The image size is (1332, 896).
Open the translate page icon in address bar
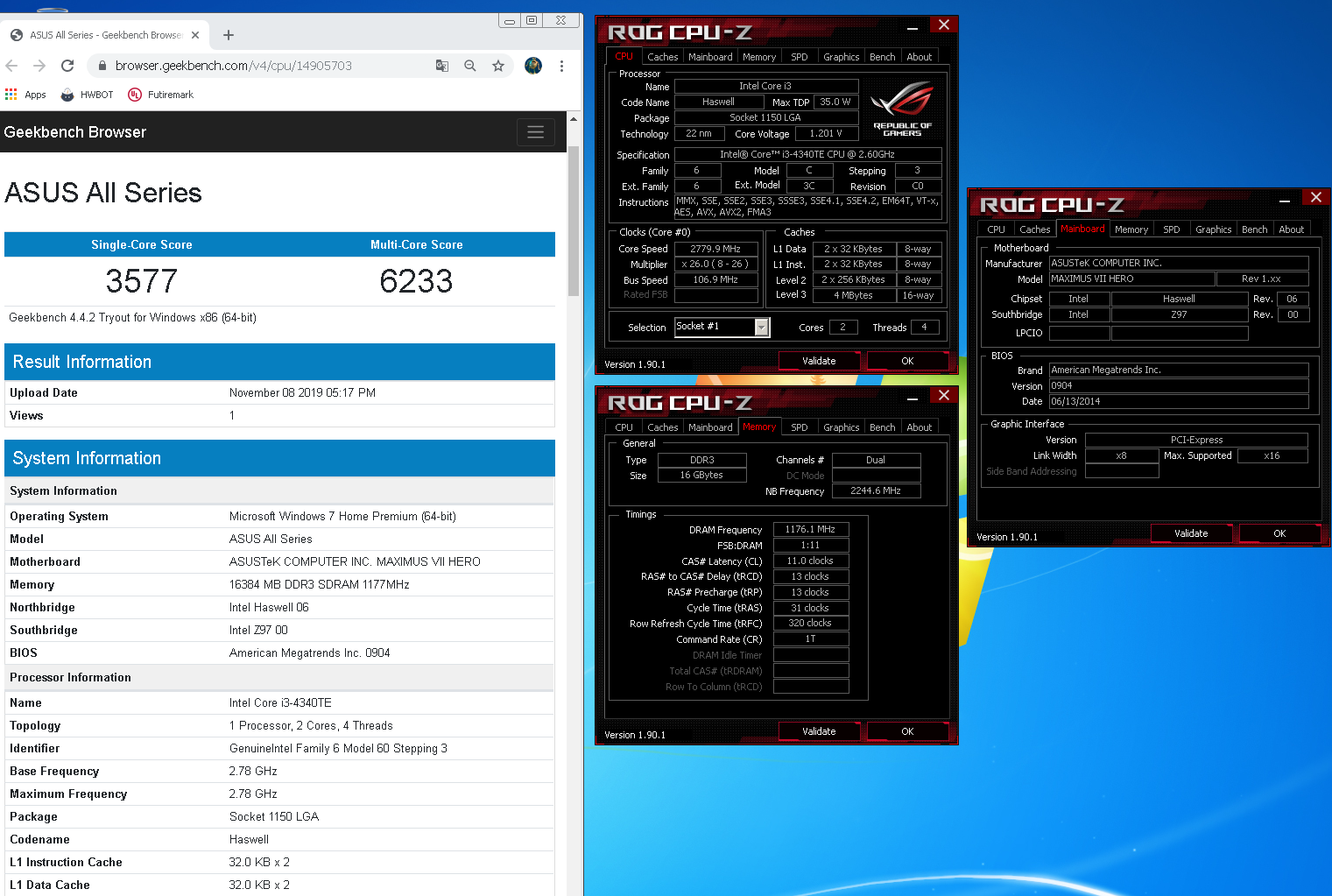pos(442,66)
